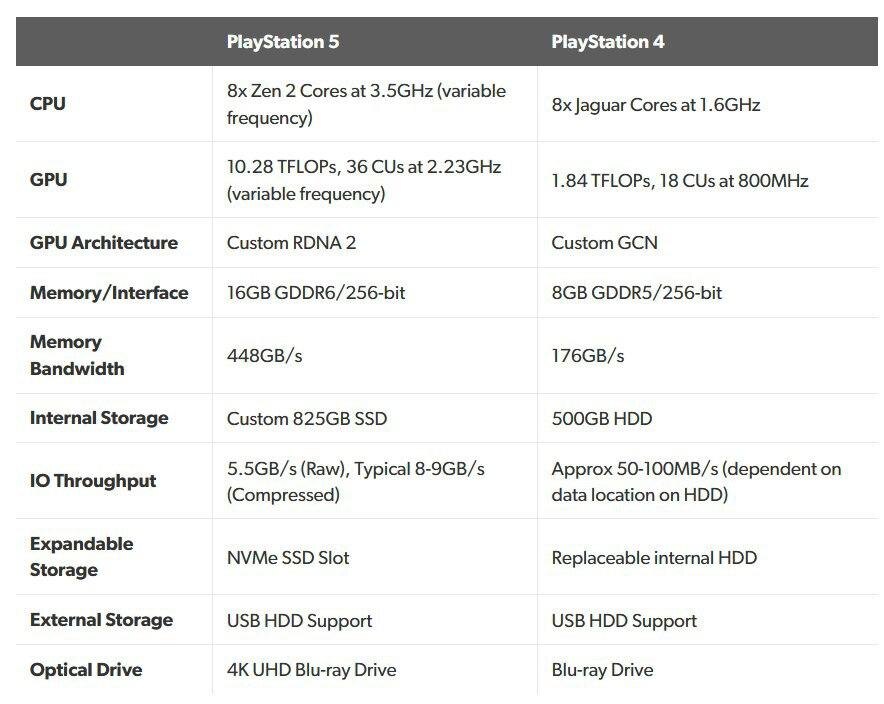Click the PlayStation 4 column header

[608, 42]
